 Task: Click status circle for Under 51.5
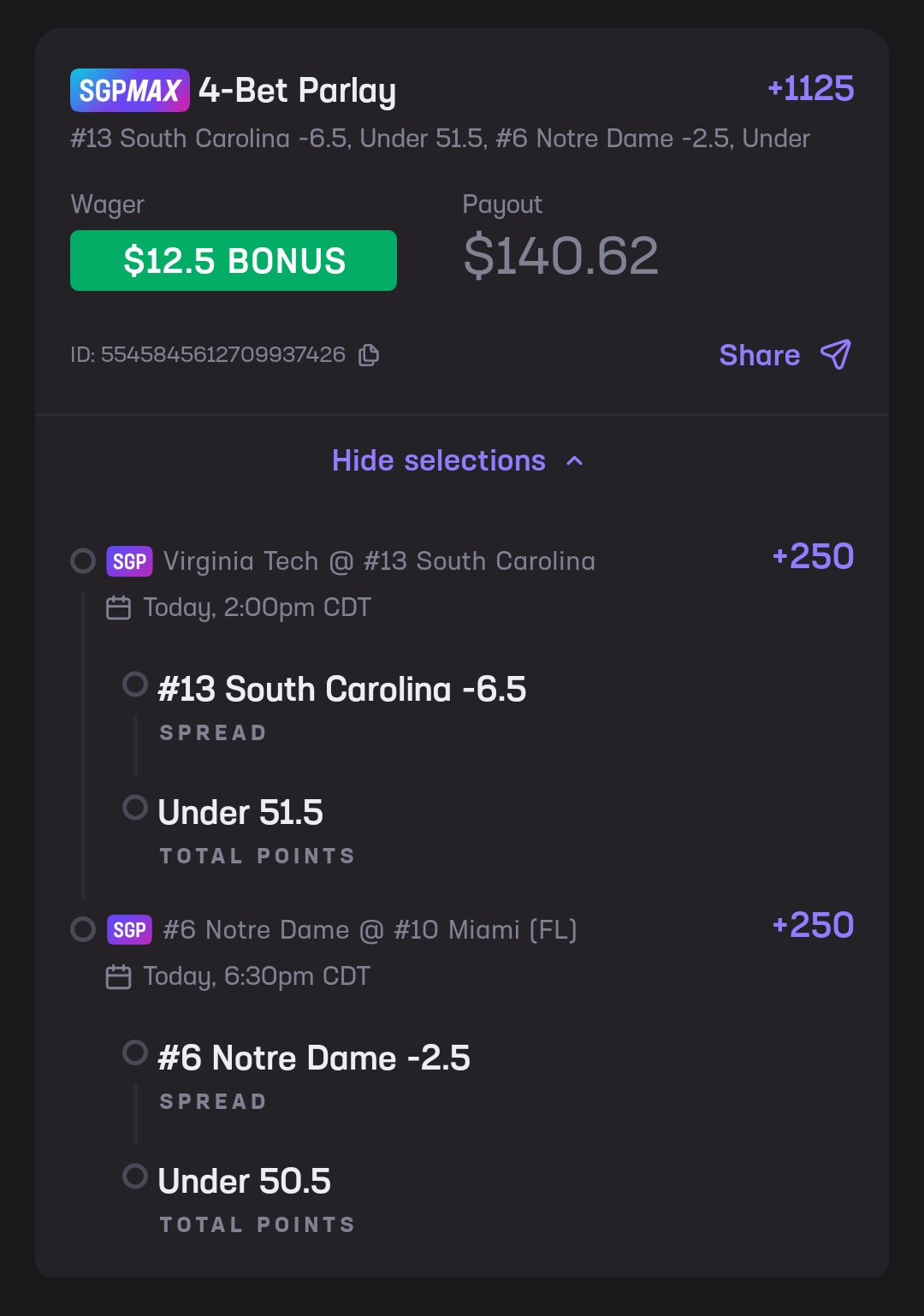click(135, 807)
